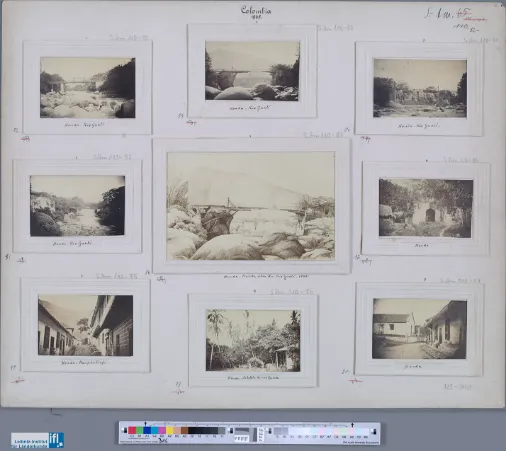Select the top-center photo with large boulders
Image resolution: width=506 pixels, height=451 pixels.
(x=252, y=71)
